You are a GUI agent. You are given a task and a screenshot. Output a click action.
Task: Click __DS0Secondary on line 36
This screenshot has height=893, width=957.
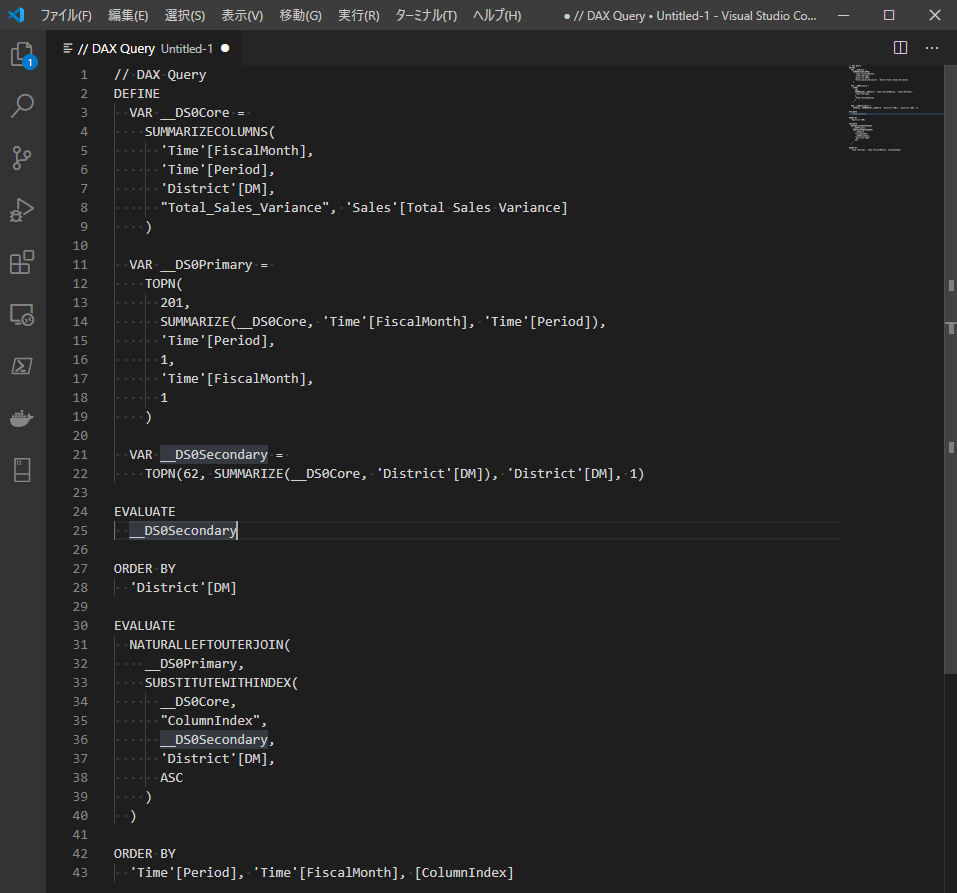point(214,739)
